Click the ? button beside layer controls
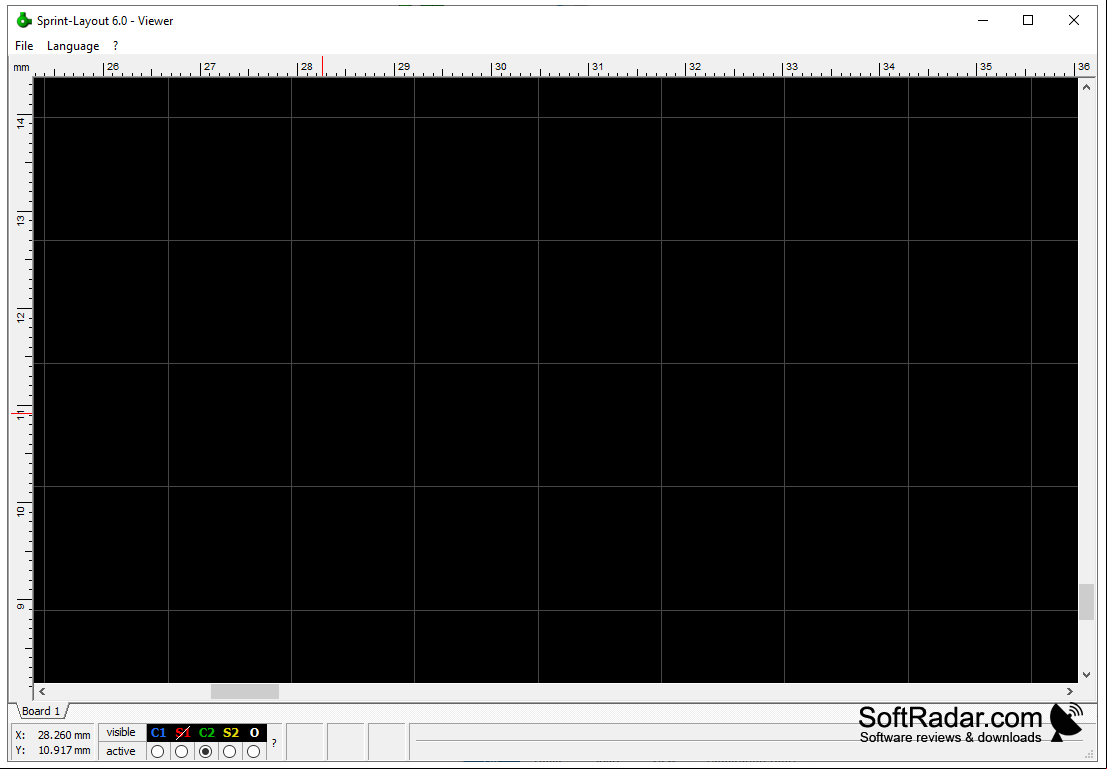Image resolution: width=1107 pixels, height=769 pixels. pos(274,743)
